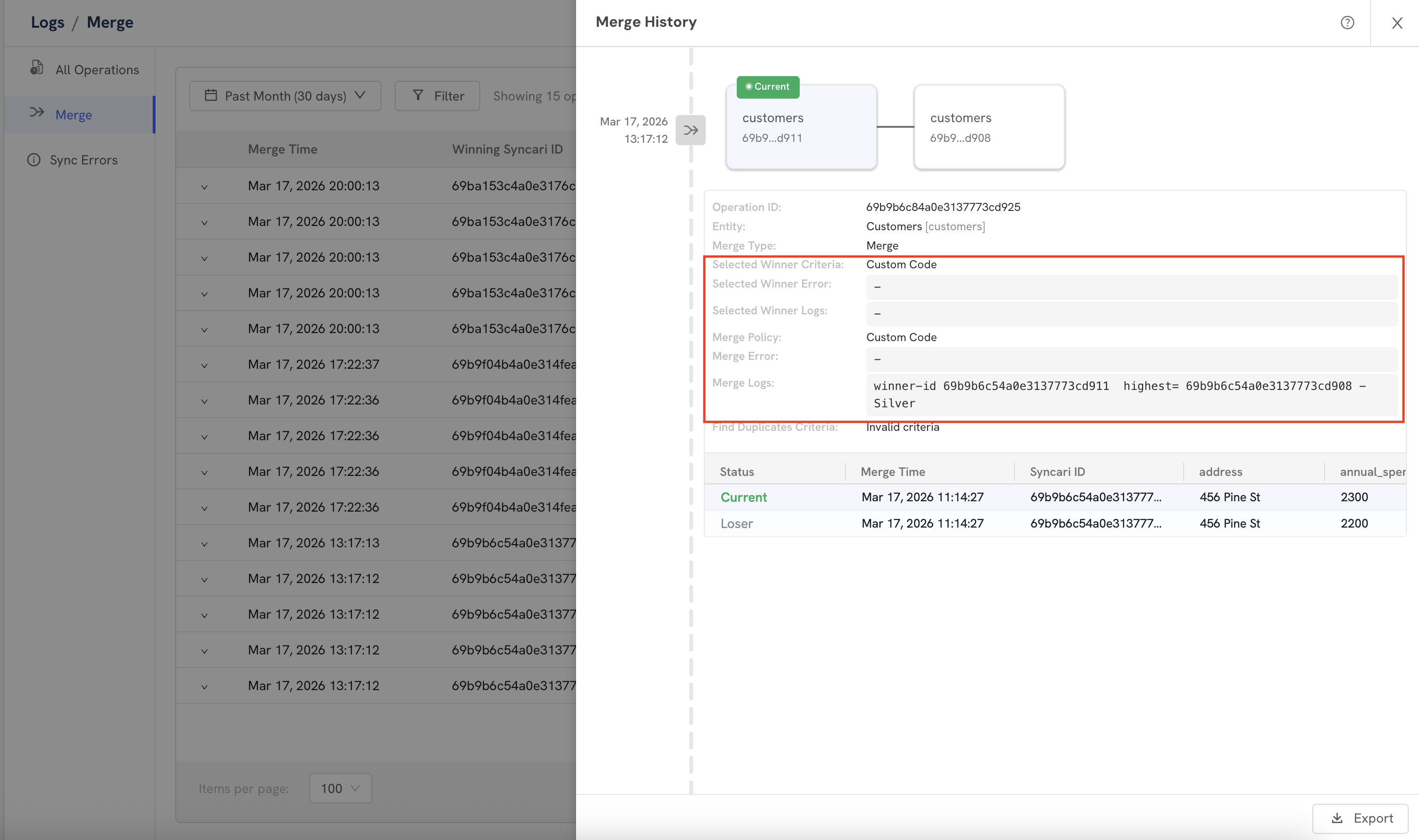Click the 2200 annual spend value
Screen dimensions: 1419x840
tap(1354, 523)
